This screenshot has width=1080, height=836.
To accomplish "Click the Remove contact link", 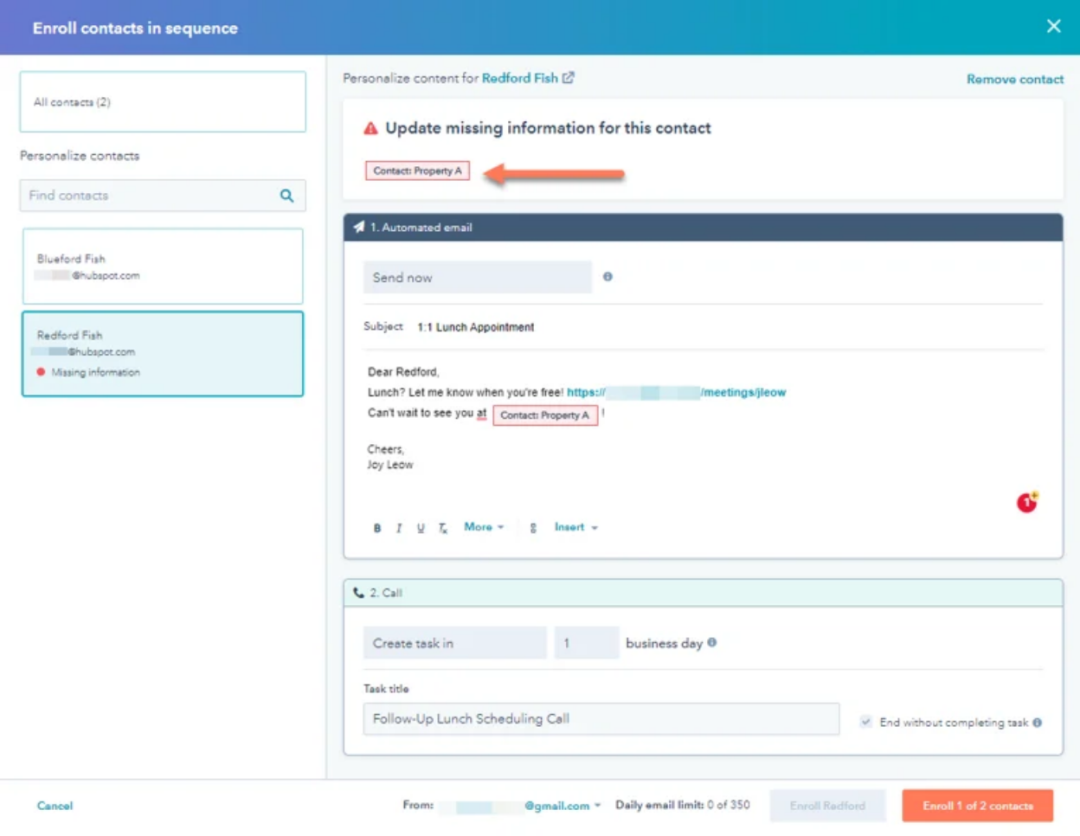I will coord(1014,79).
